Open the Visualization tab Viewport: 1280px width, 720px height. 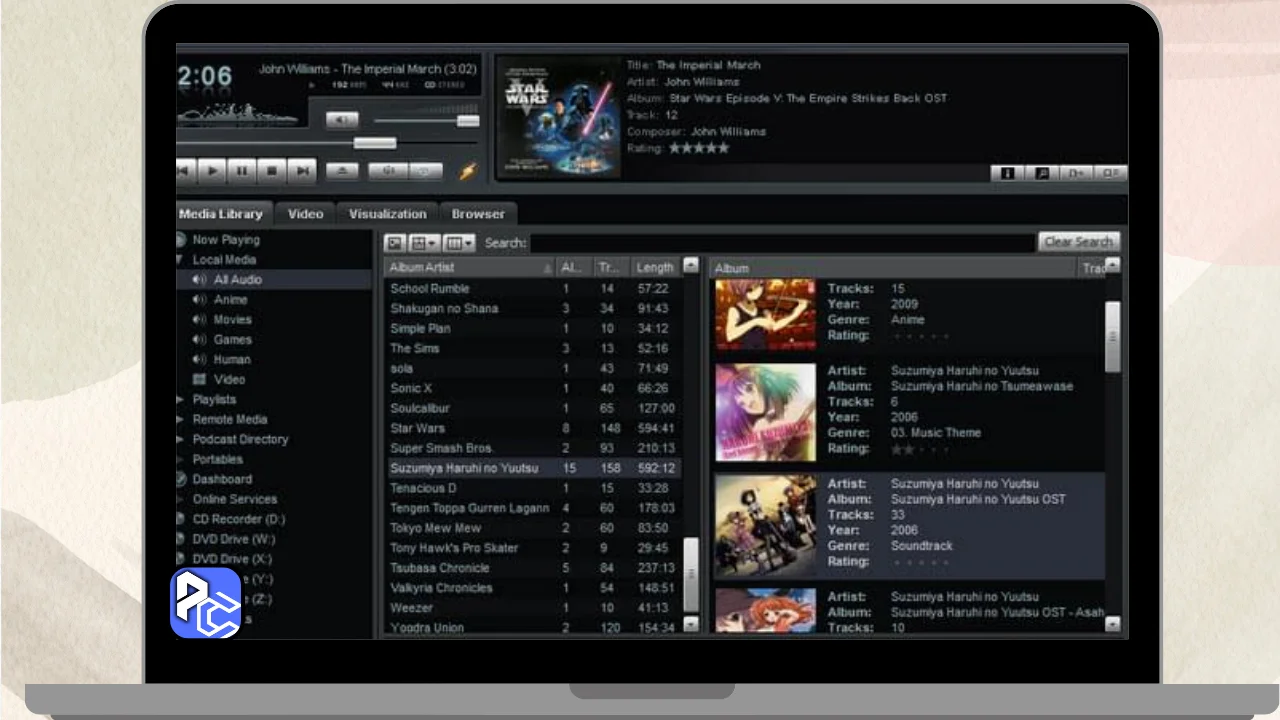point(387,214)
